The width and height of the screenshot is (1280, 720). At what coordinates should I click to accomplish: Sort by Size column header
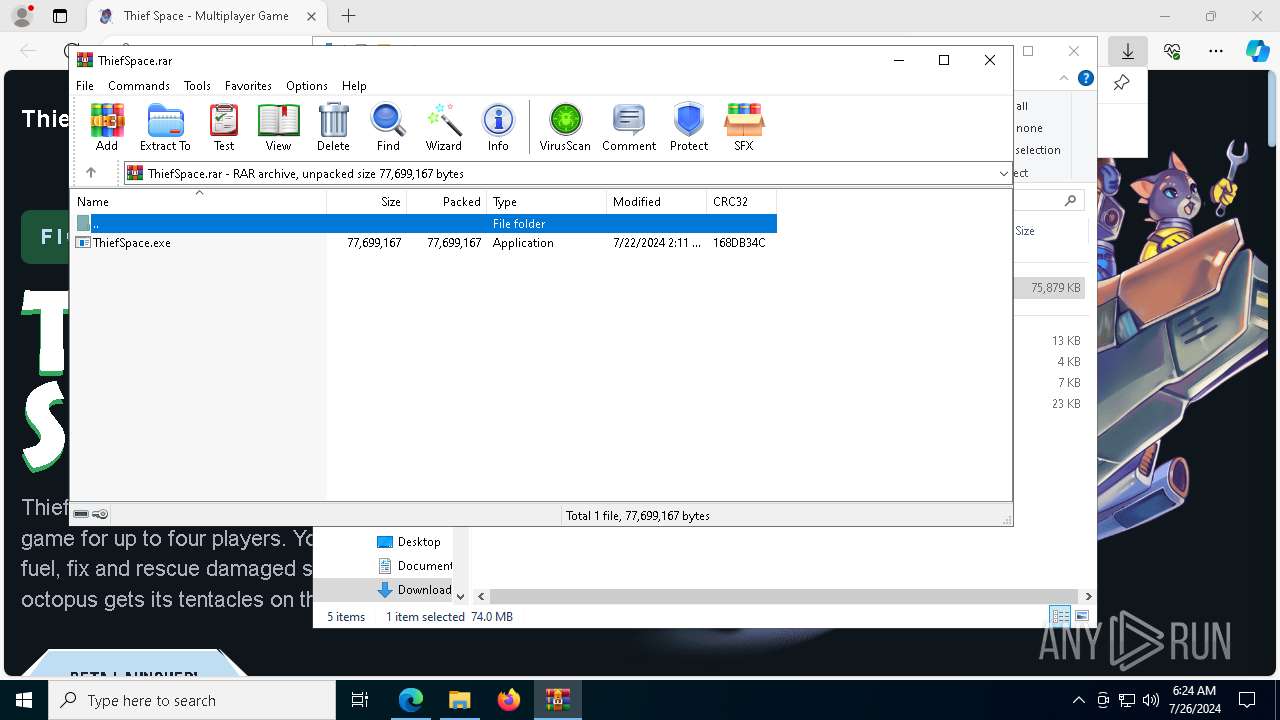(367, 201)
